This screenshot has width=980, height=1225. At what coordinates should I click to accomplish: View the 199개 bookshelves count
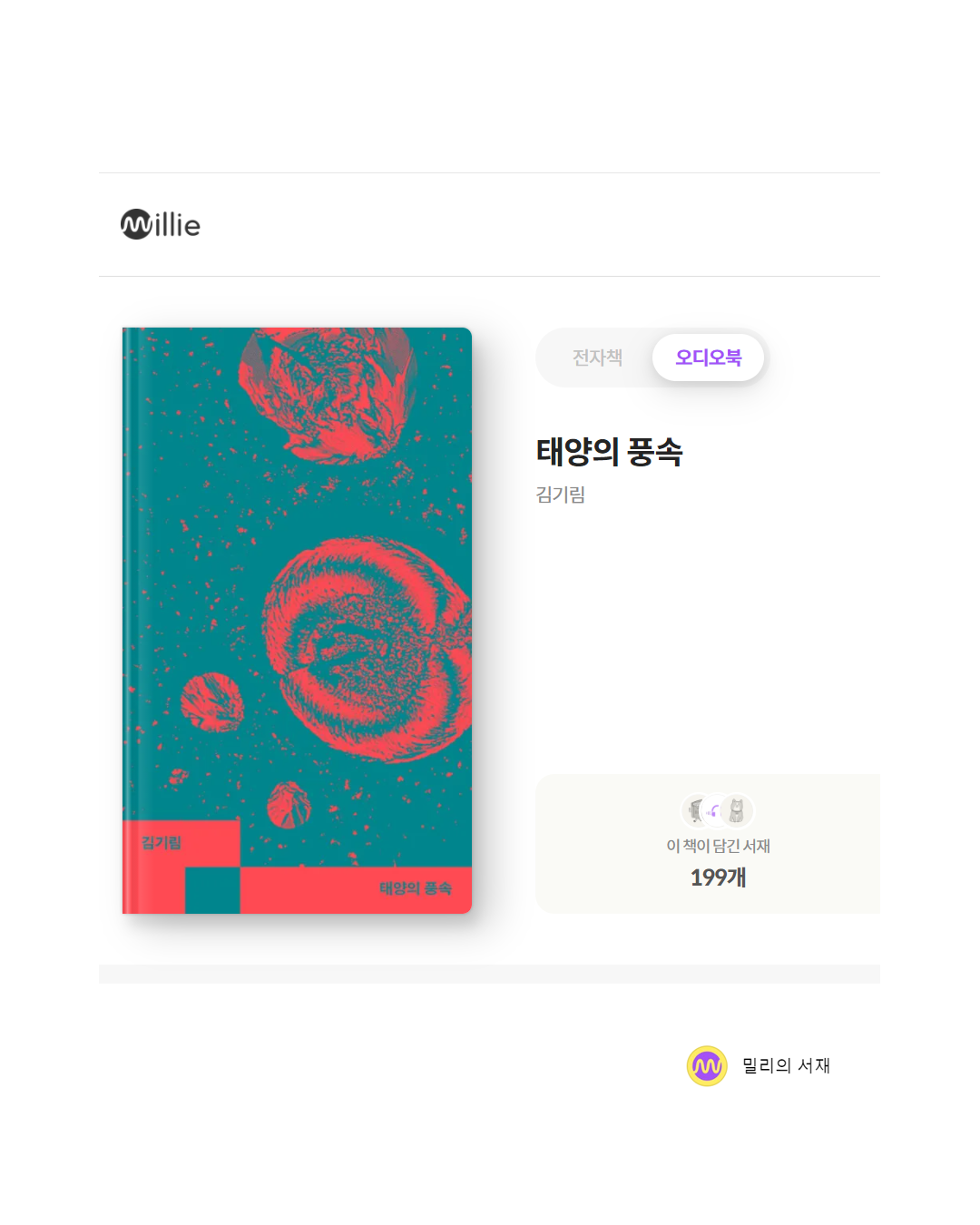[718, 877]
